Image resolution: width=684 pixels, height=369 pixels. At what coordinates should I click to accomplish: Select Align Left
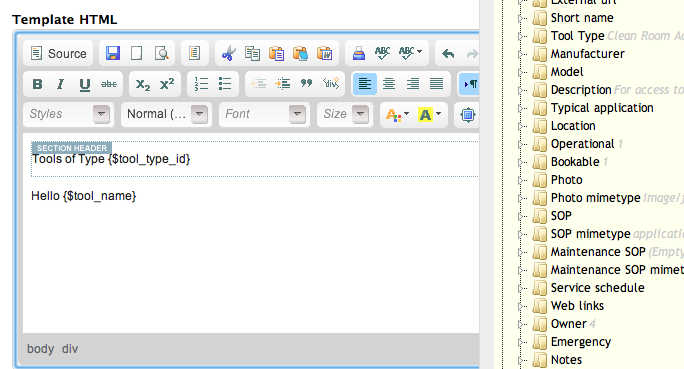tap(365, 84)
